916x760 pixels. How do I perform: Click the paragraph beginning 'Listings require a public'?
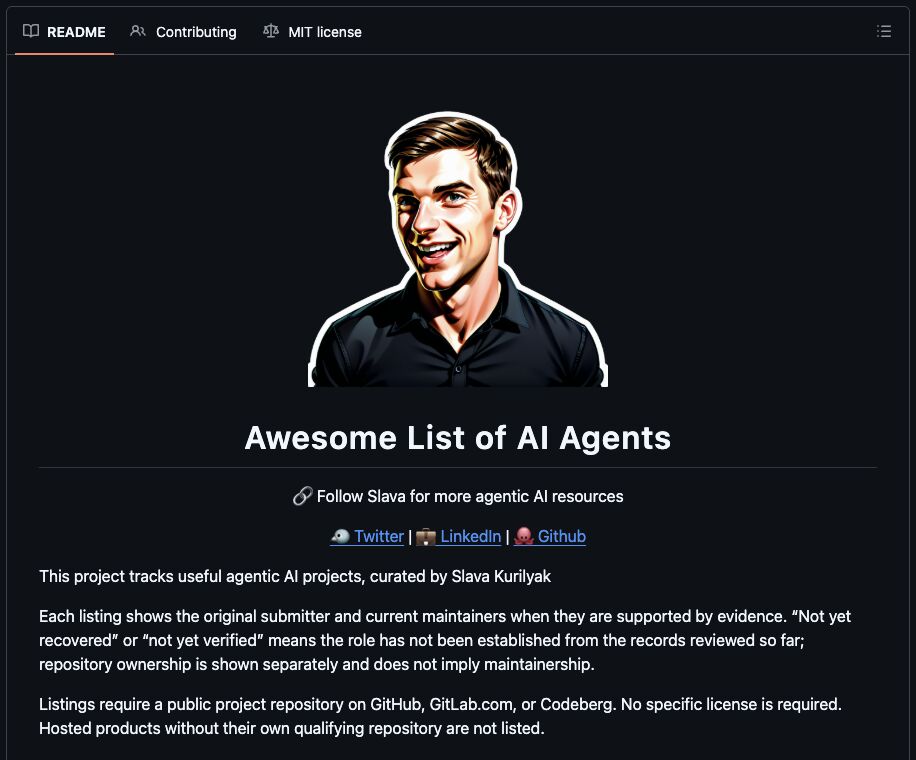[440, 716]
